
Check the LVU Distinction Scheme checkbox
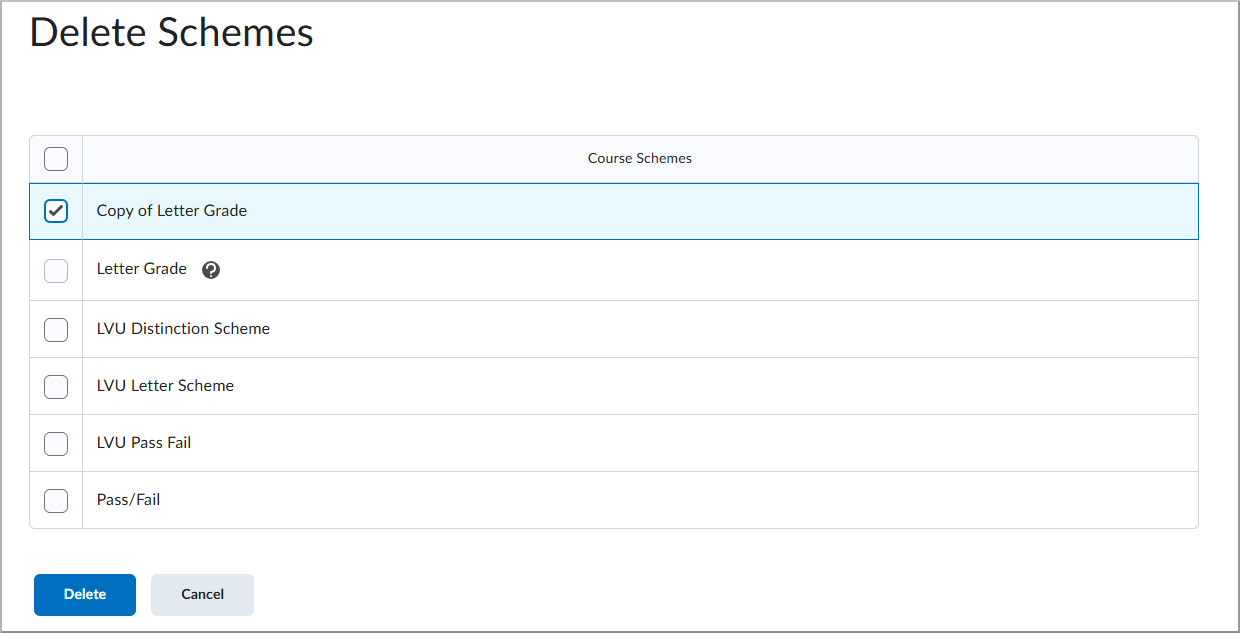(x=56, y=329)
